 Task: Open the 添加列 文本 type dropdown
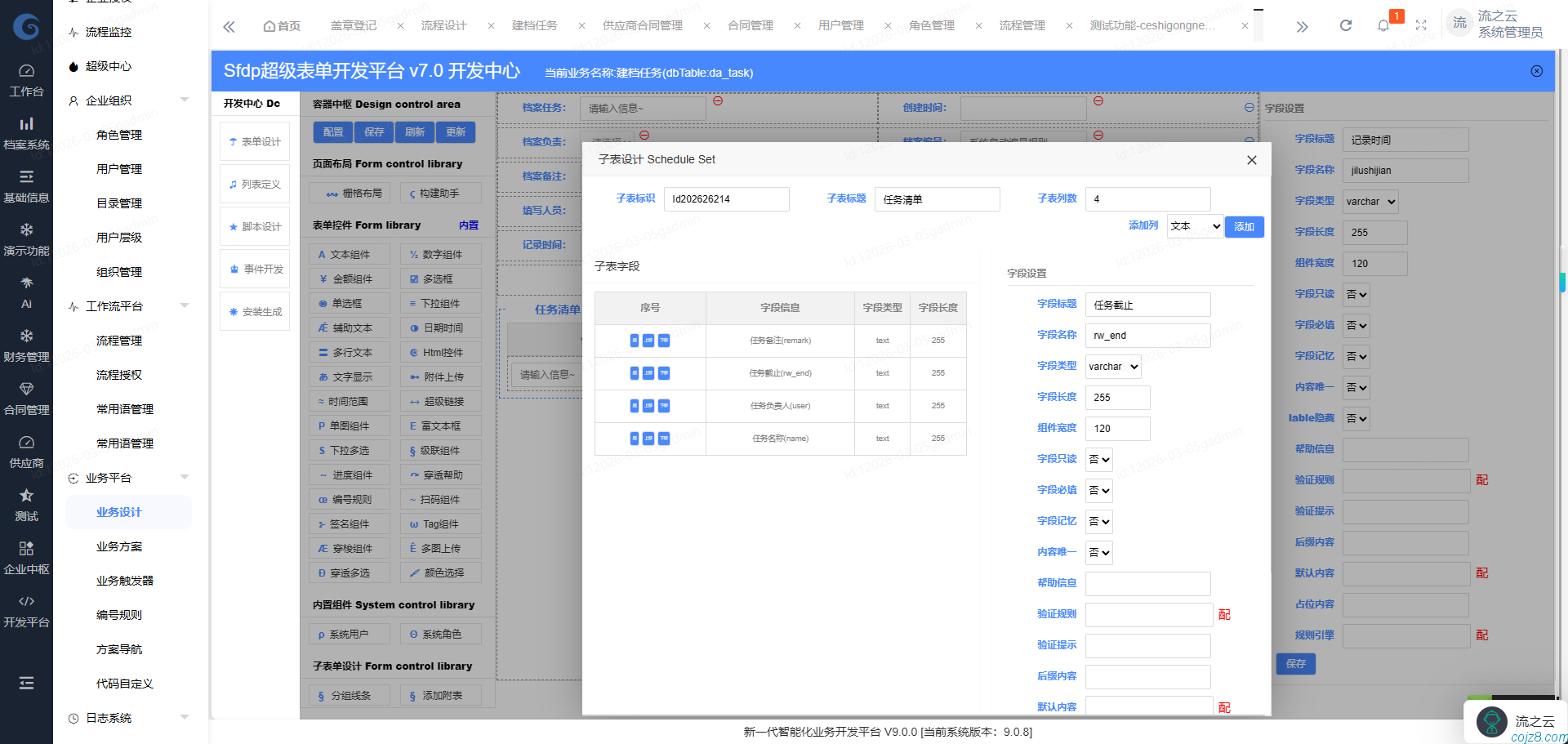1195,226
